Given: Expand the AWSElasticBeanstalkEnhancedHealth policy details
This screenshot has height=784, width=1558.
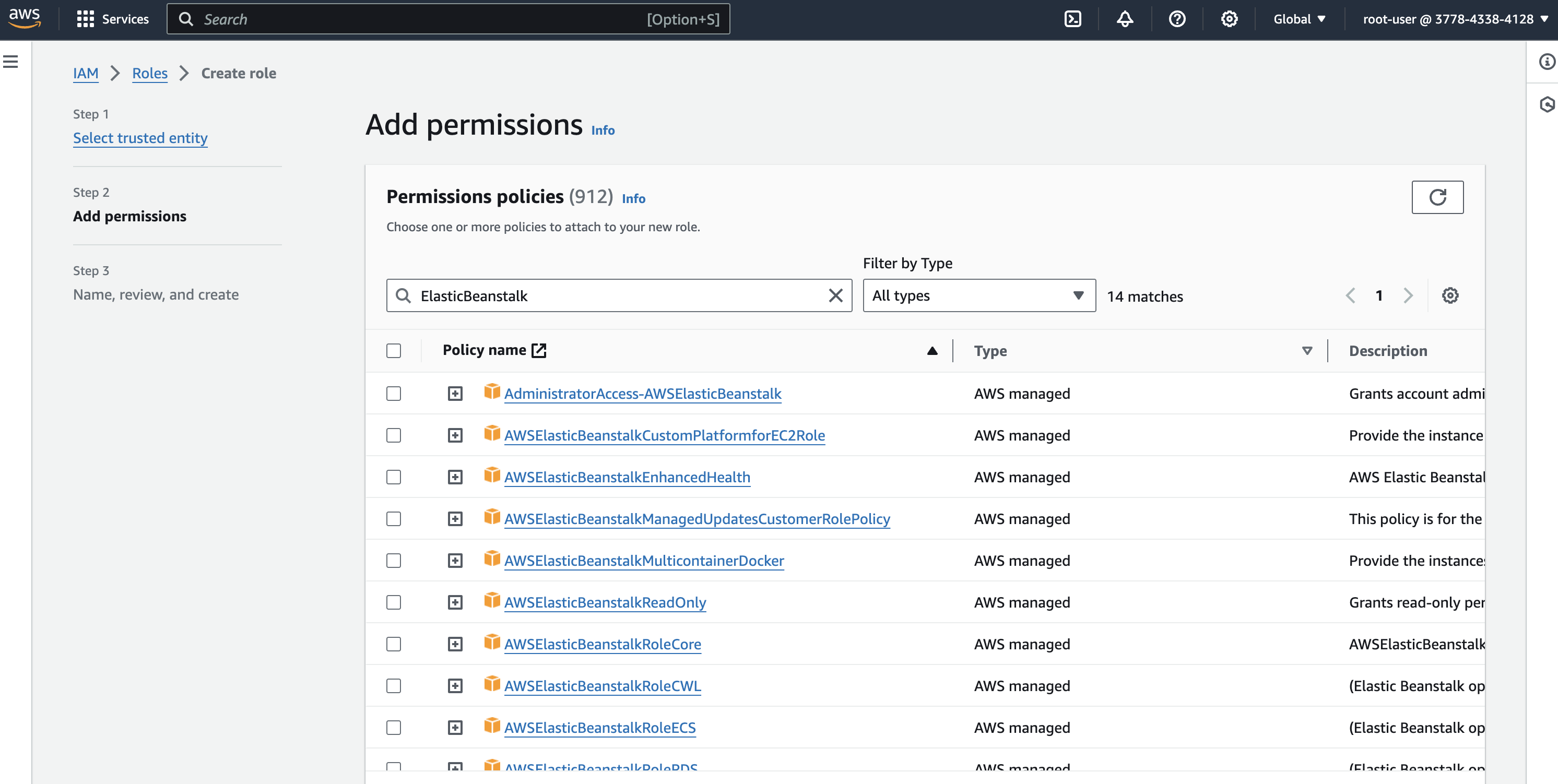Looking at the screenshot, I should [x=455, y=477].
